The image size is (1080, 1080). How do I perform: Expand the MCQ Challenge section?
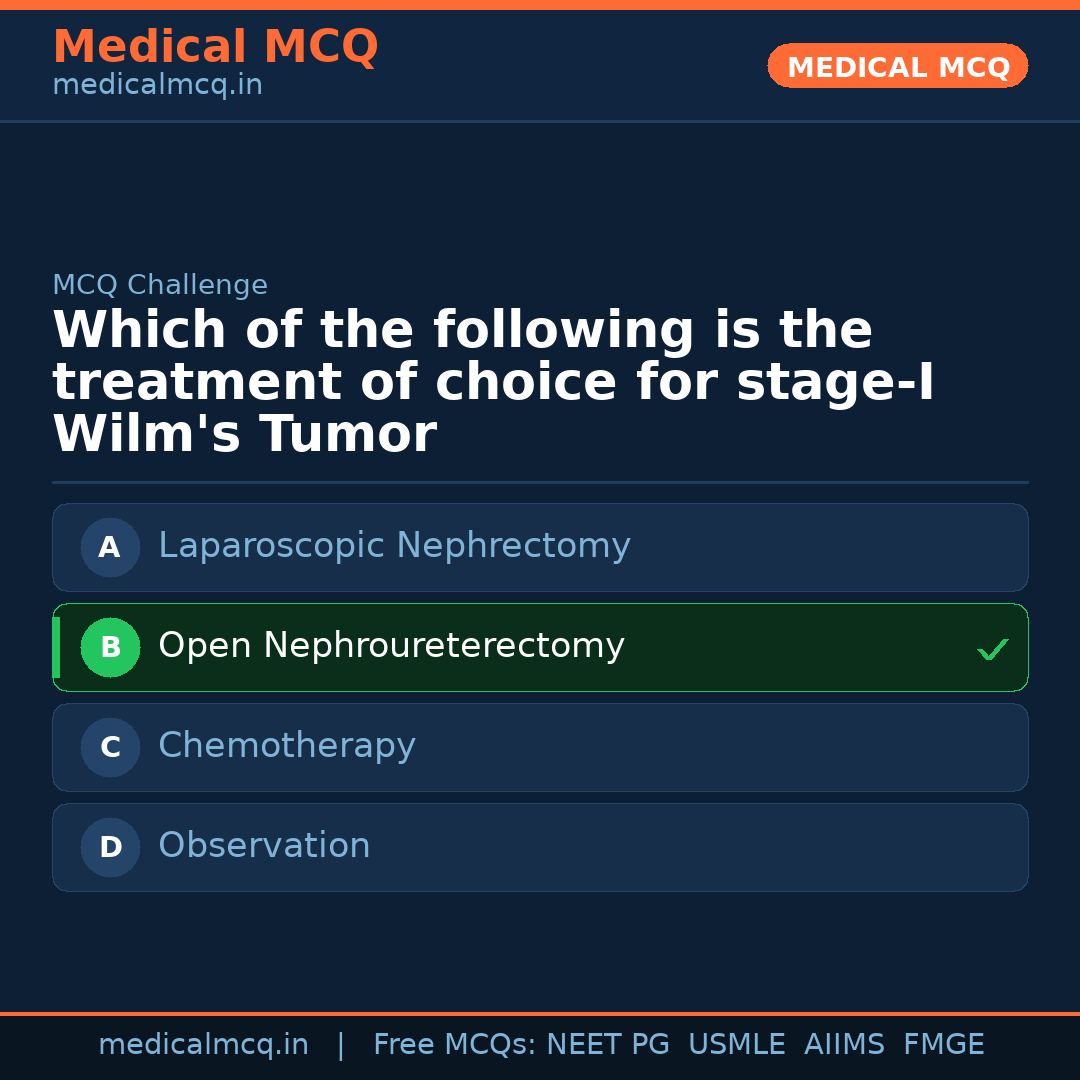(x=160, y=285)
